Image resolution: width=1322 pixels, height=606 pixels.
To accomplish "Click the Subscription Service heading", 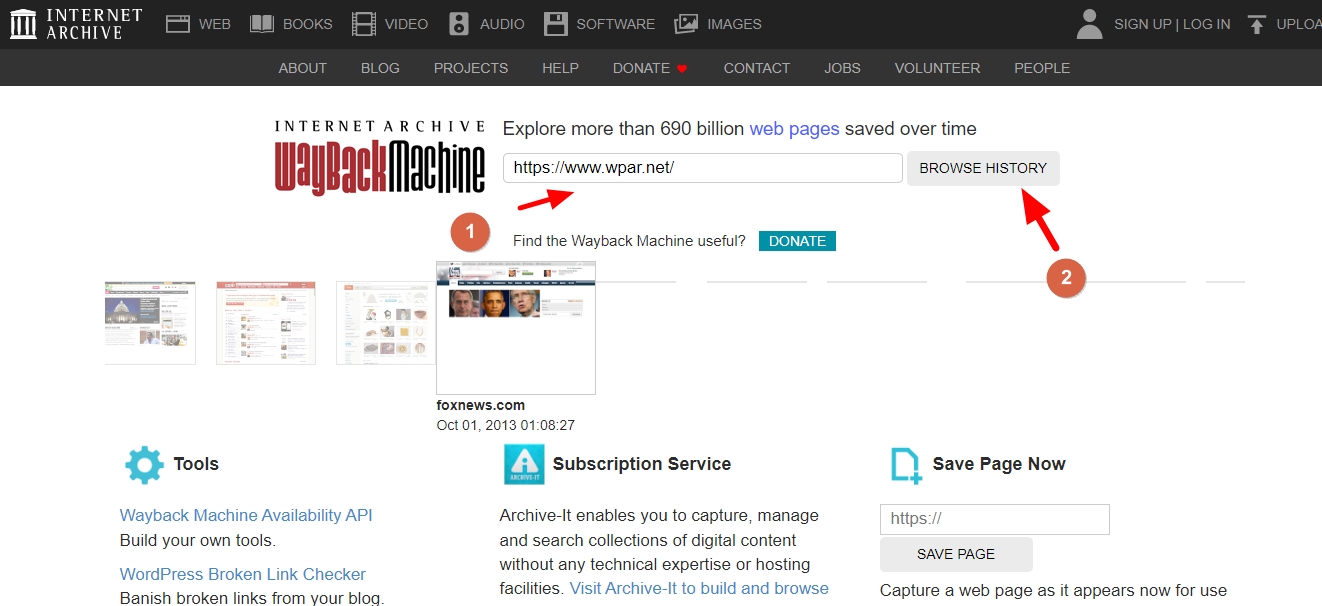I will point(642,464).
